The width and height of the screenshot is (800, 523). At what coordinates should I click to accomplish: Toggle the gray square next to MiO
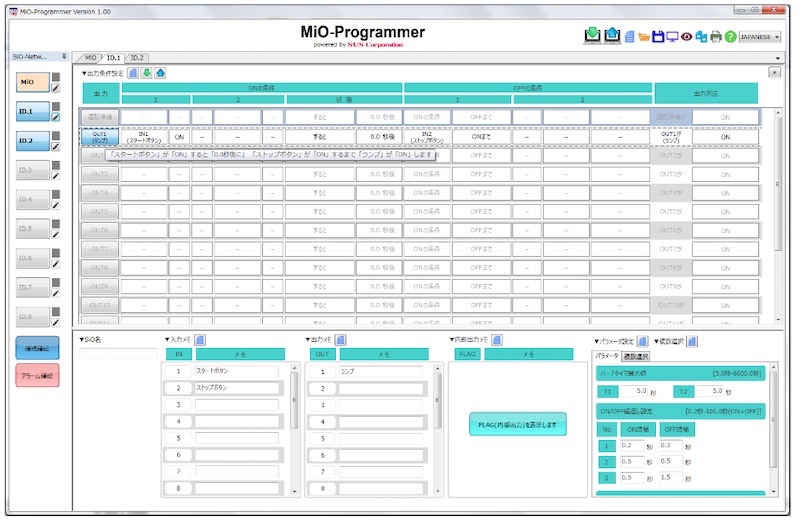coord(56,77)
